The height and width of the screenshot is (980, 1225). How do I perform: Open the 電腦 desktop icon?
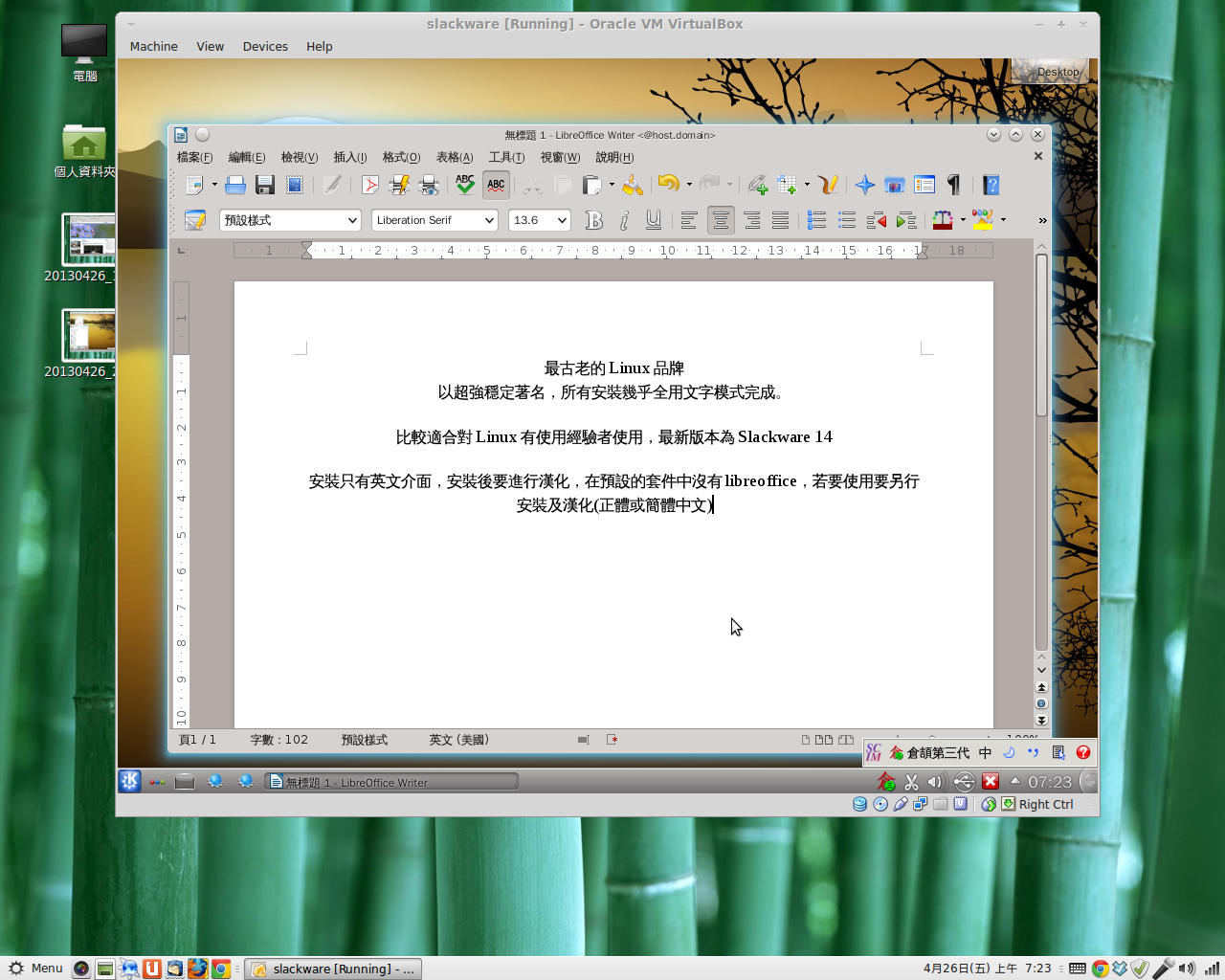tap(84, 53)
